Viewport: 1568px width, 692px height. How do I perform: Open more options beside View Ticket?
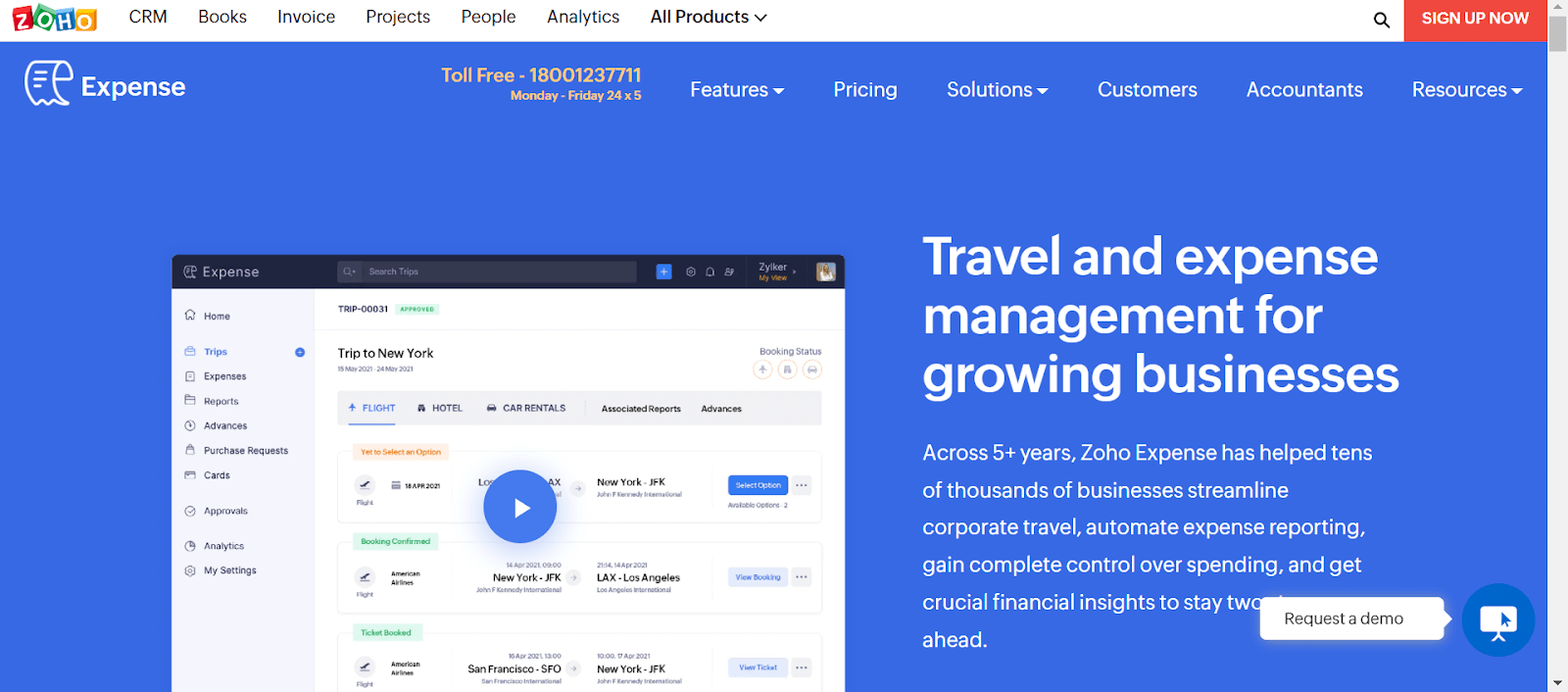click(802, 667)
